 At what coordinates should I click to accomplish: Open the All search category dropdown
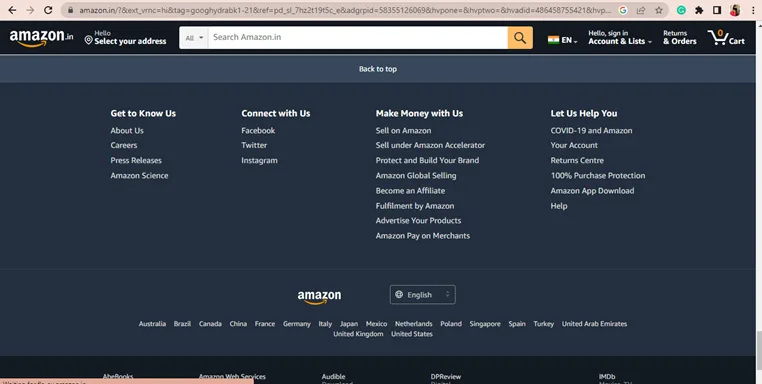pos(194,37)
